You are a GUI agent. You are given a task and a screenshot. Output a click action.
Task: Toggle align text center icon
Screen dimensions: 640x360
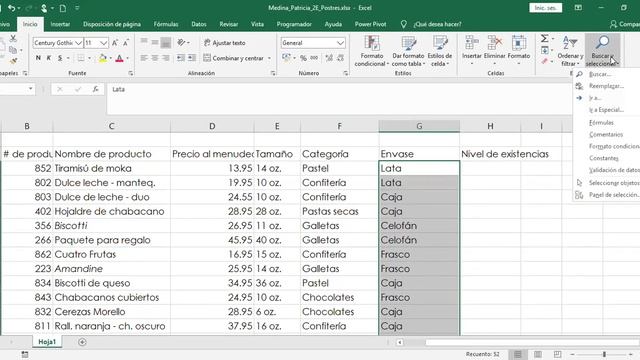[155, 58]
